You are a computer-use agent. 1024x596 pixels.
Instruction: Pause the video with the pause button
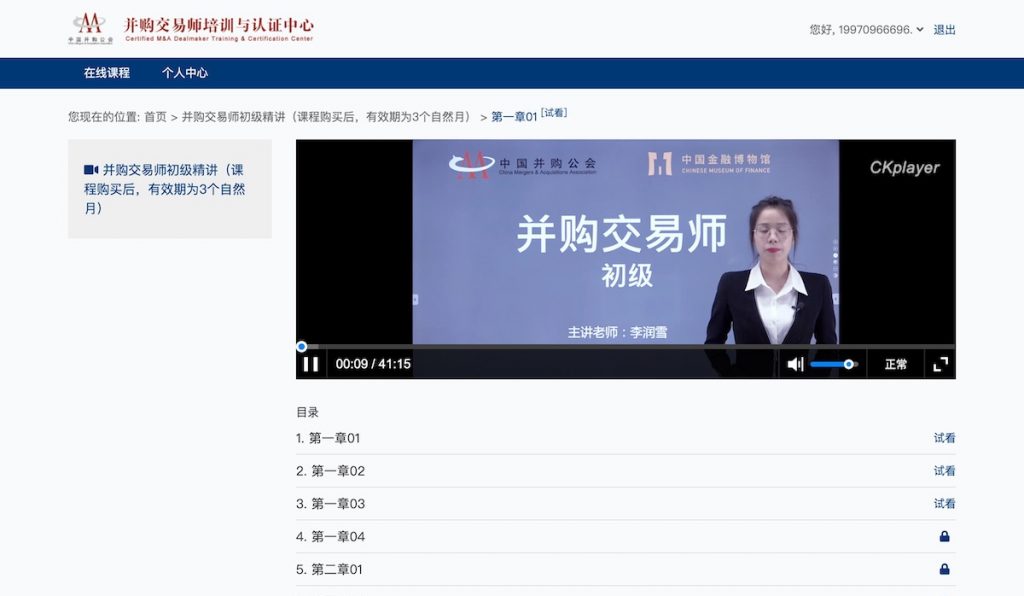pos(311,364)
